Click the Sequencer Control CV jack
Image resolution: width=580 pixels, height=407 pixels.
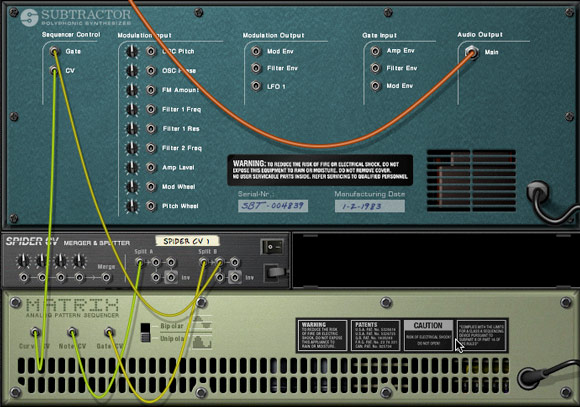(54, 70)
